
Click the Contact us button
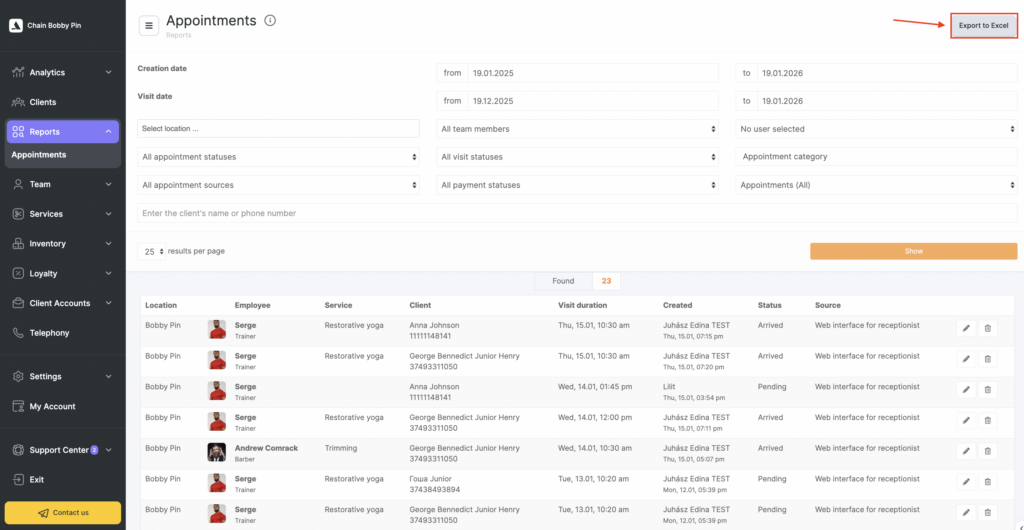(63, 512)
